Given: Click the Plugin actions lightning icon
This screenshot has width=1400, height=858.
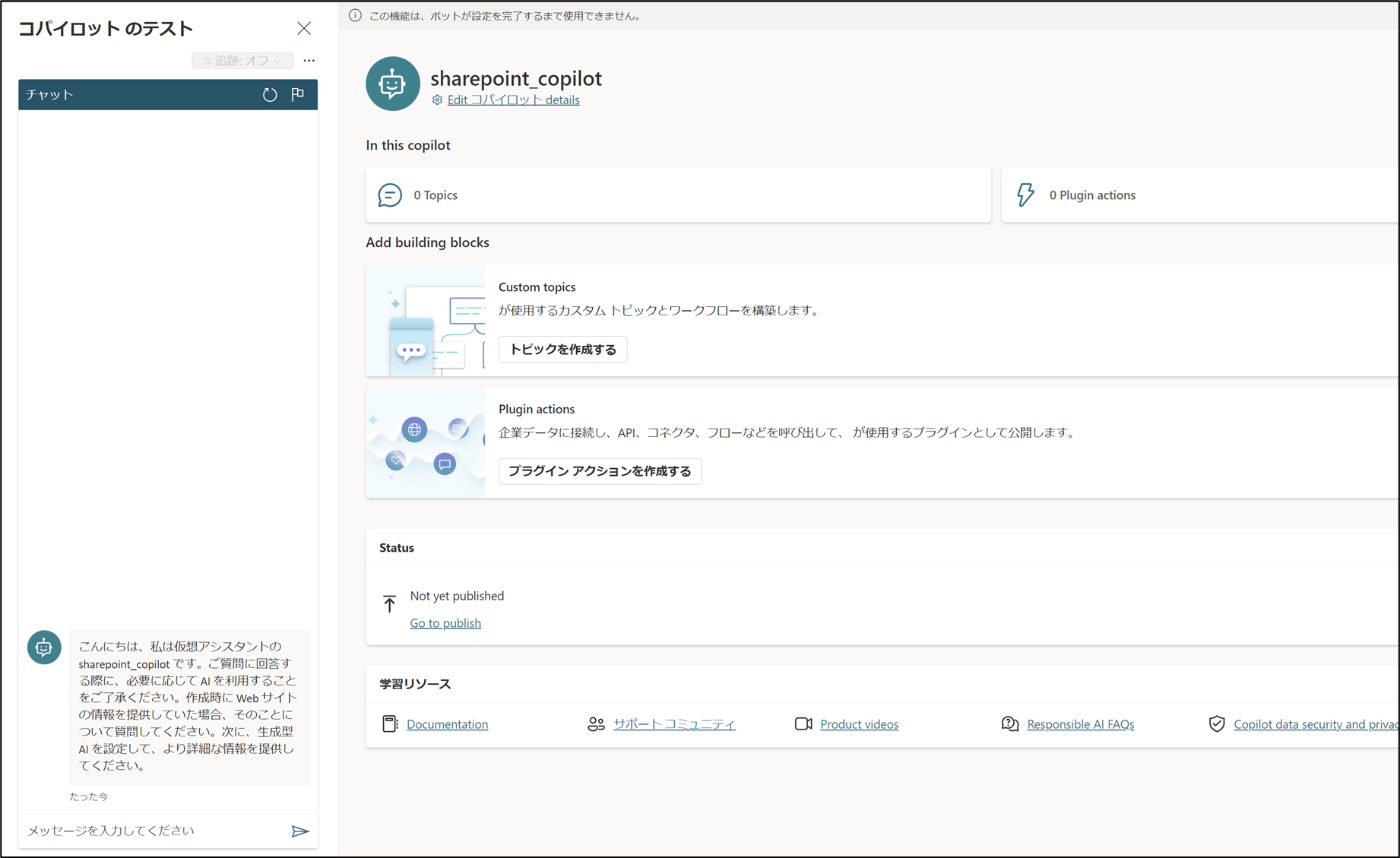Looking at the screenshot, I should (x=1025, y=195).
